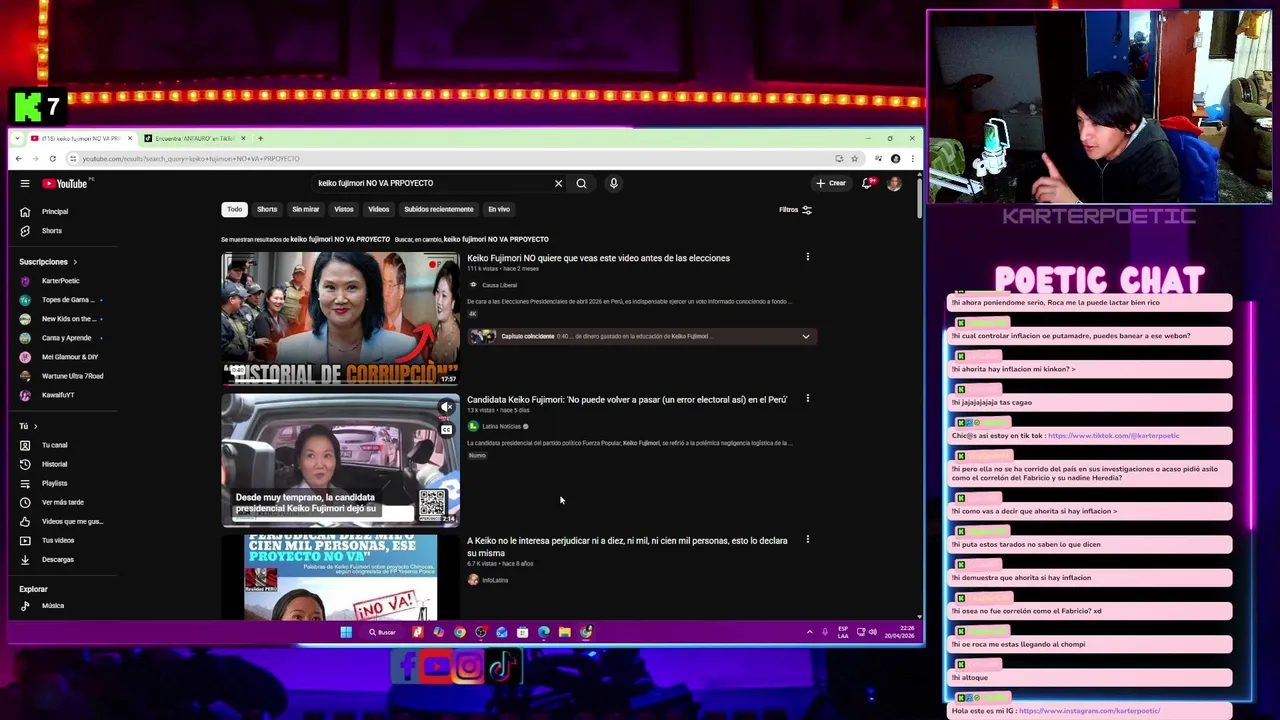Screen dimensions: 1280x720
Task: Select the Subidos recientemente chip
Action: click(438, 209)
